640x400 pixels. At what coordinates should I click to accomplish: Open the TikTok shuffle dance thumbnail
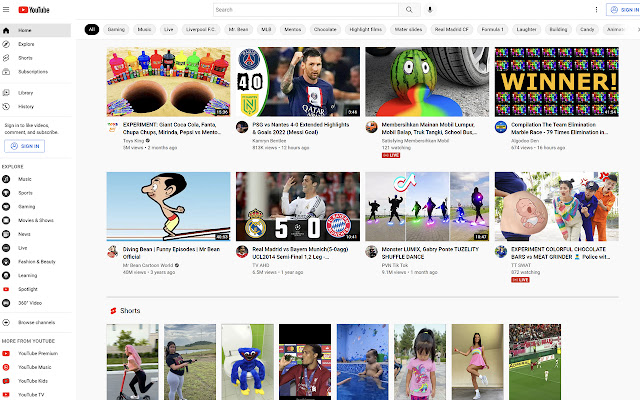427,206
